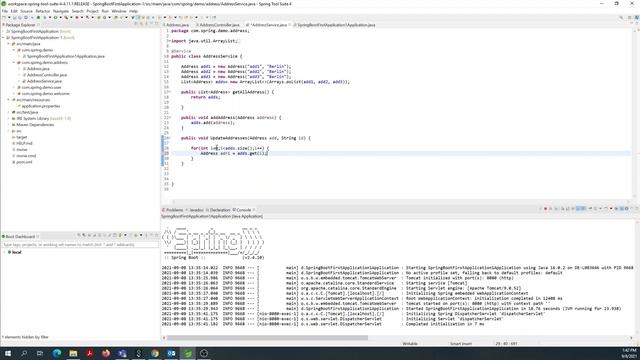Open Windows taskbar Search
The width and height of the screenshot is (640, 360).
tap(24, 353)
